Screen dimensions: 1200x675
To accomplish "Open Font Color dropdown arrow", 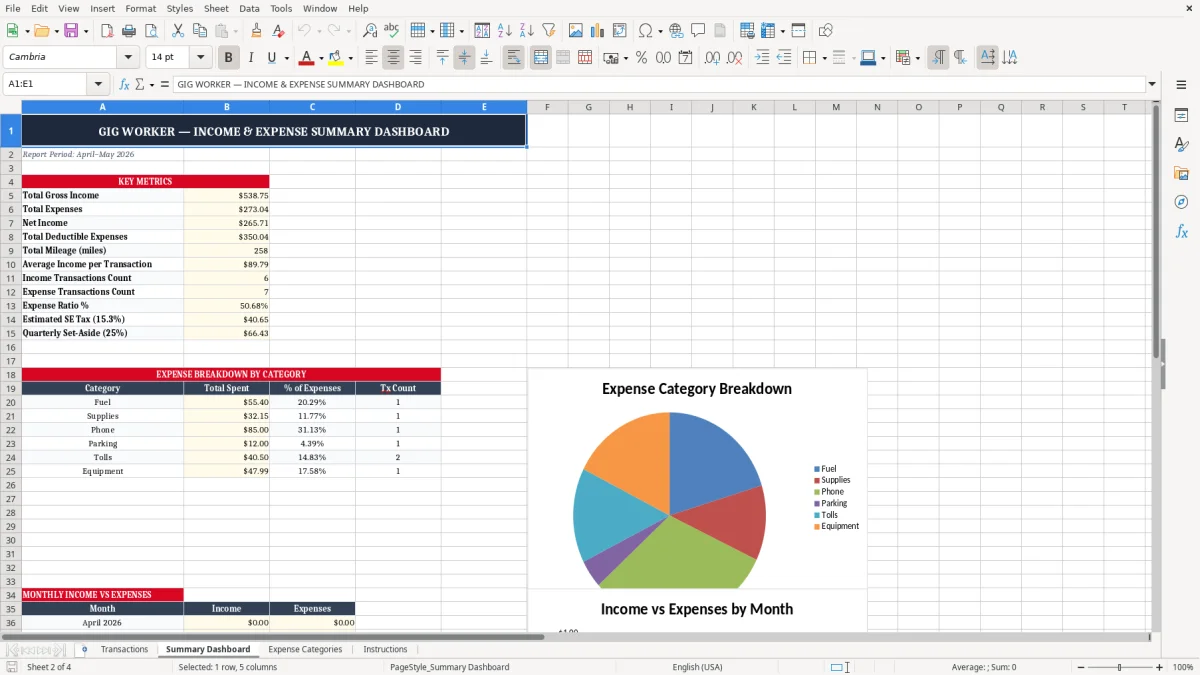I will tap(321, 58).
